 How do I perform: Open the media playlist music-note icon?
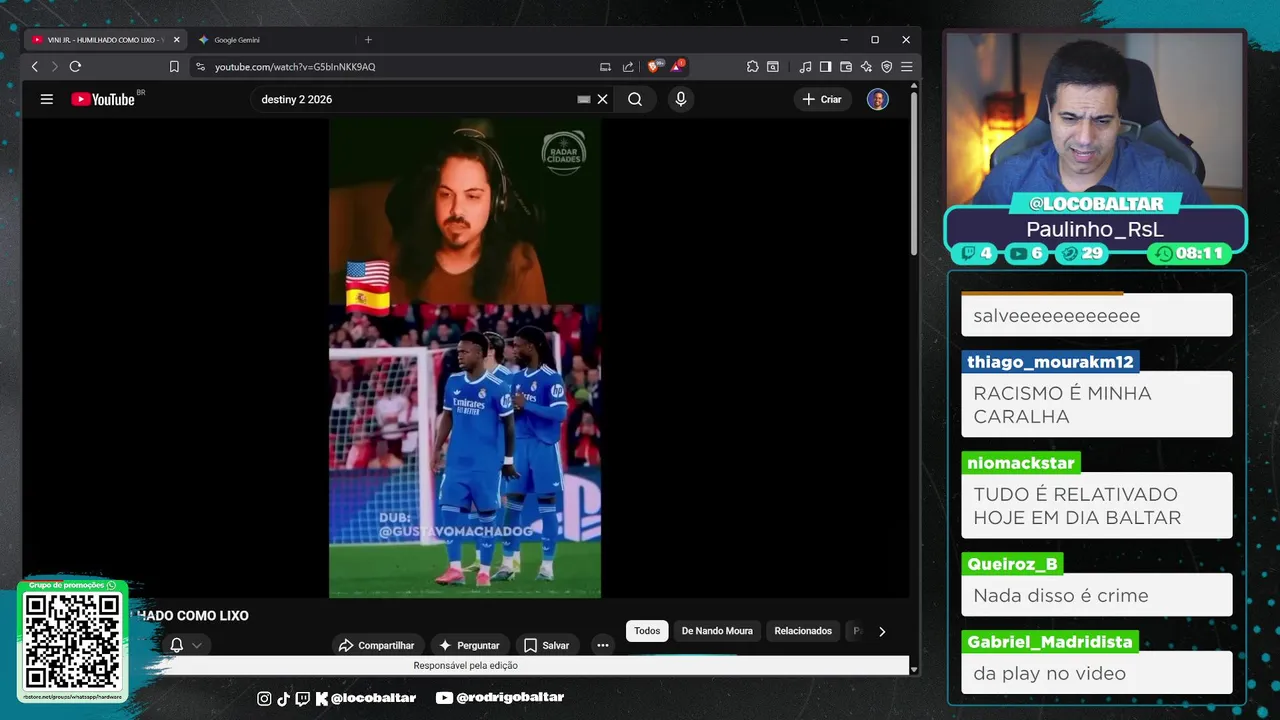[x=806, y=67]
